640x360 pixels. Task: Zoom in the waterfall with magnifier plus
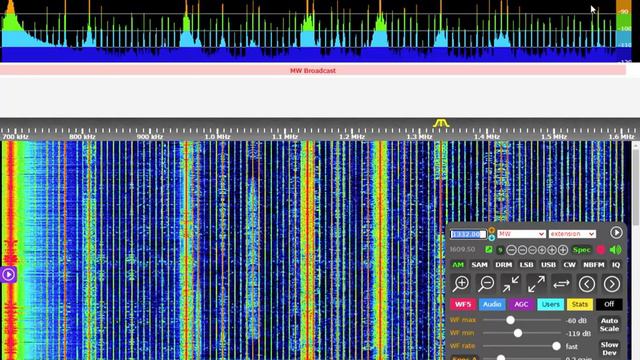[x=461, y=284]
